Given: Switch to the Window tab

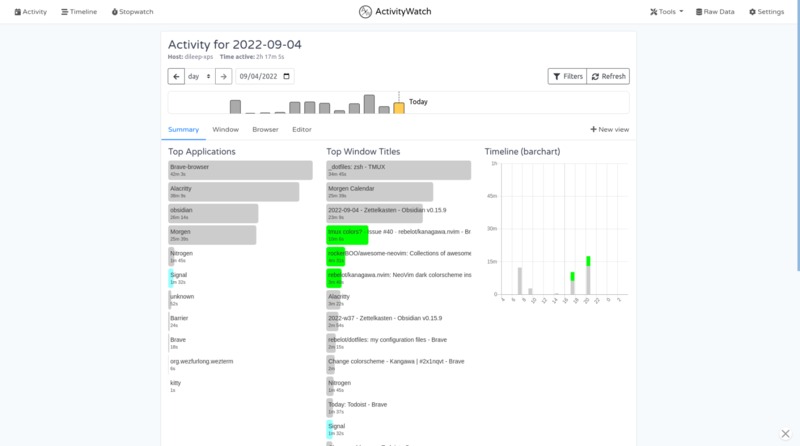Looking at the screenshot, I should click(226, 130).
